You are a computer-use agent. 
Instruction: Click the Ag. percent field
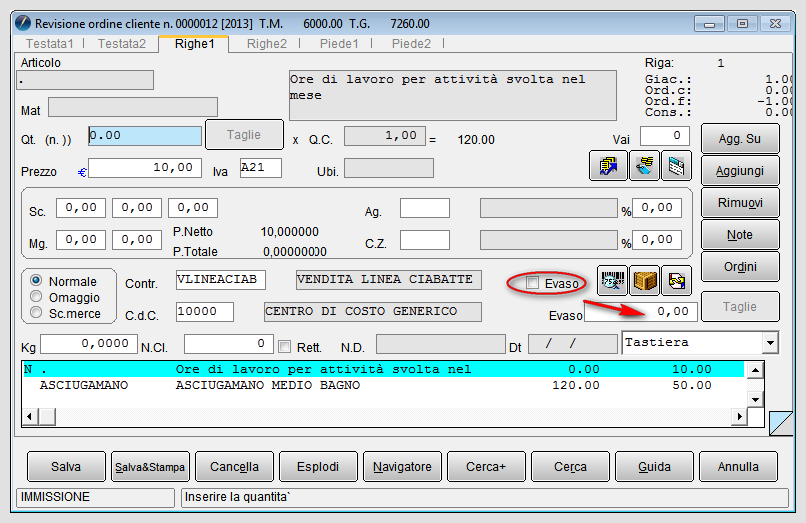[657, 208]
